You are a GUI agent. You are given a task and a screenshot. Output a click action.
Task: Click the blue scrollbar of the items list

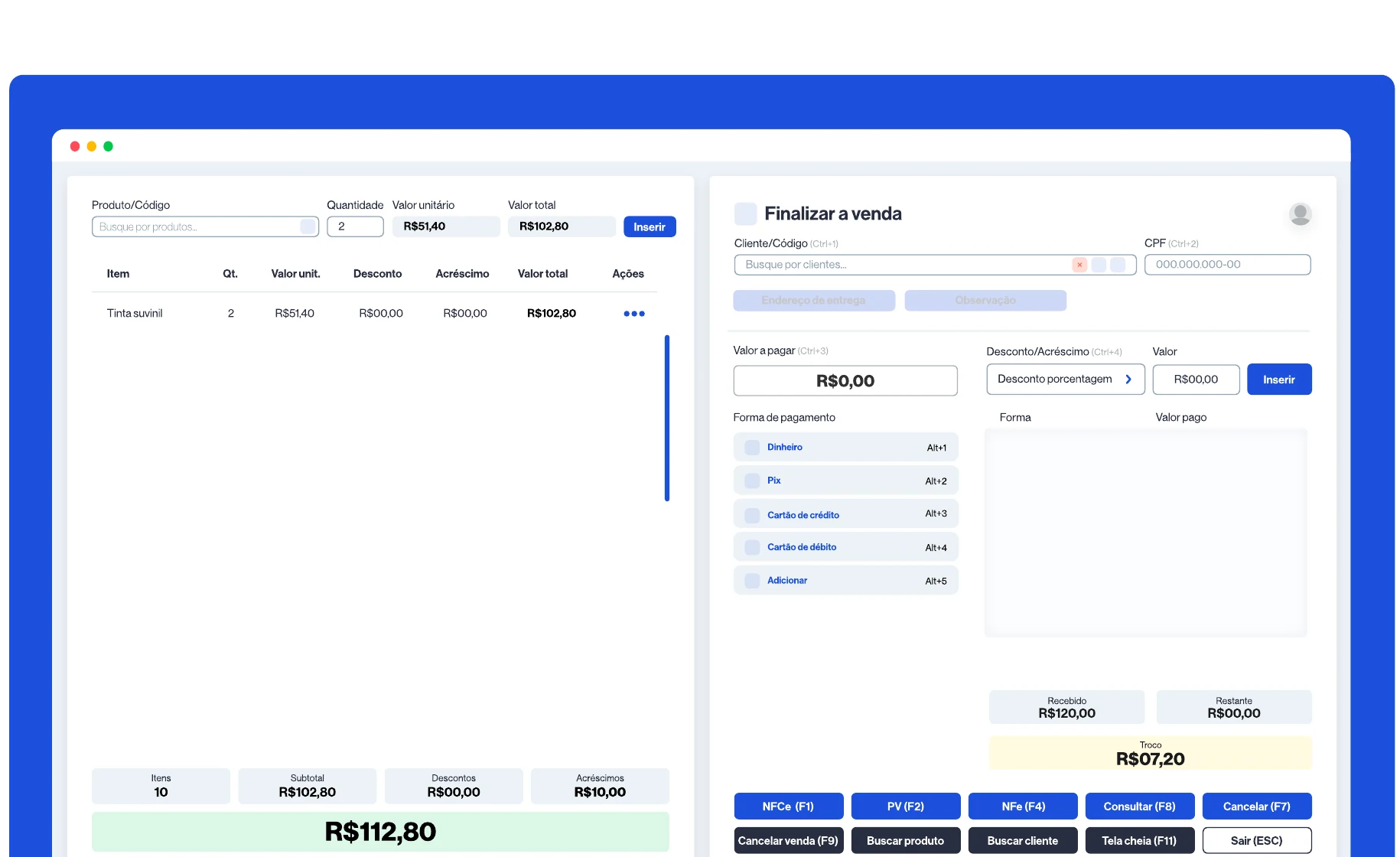point(667,419)
